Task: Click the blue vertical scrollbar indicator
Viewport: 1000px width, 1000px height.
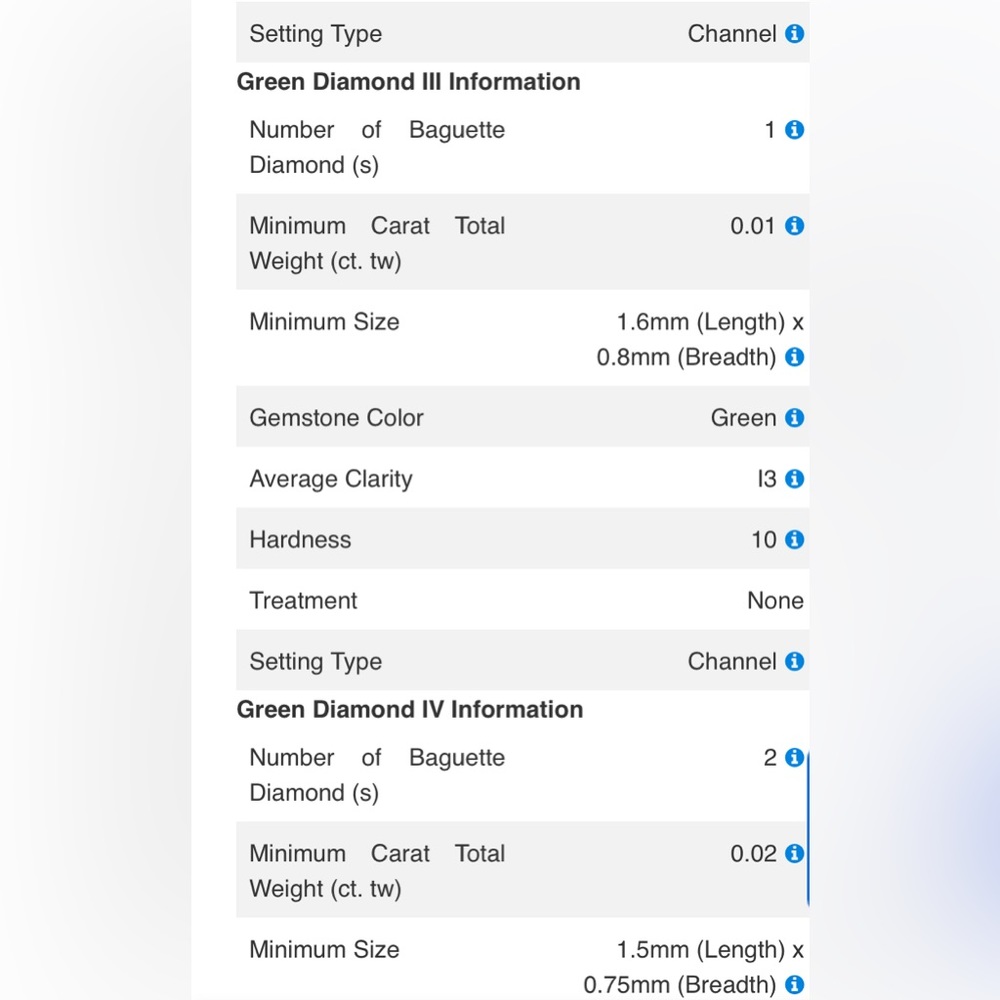Action: point(807,828)
